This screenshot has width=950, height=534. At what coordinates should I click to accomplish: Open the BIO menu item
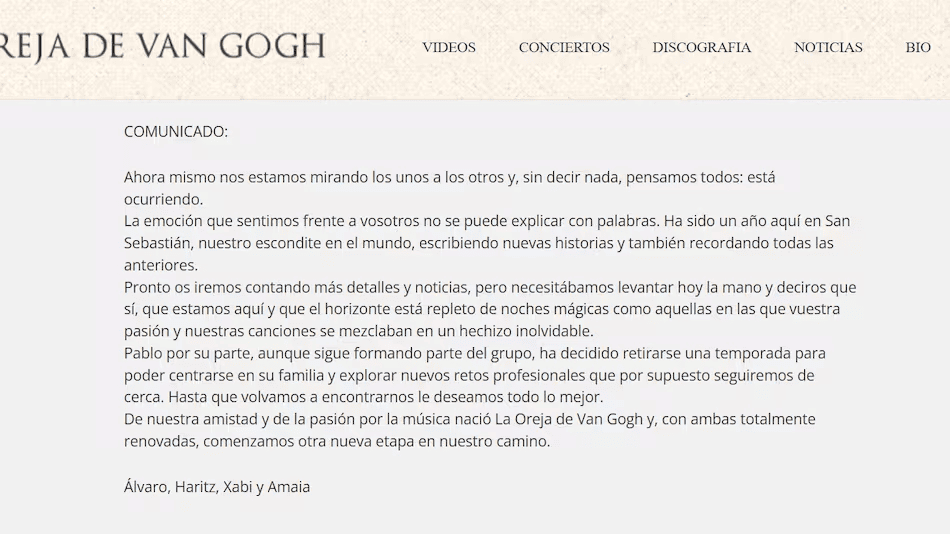918,47
